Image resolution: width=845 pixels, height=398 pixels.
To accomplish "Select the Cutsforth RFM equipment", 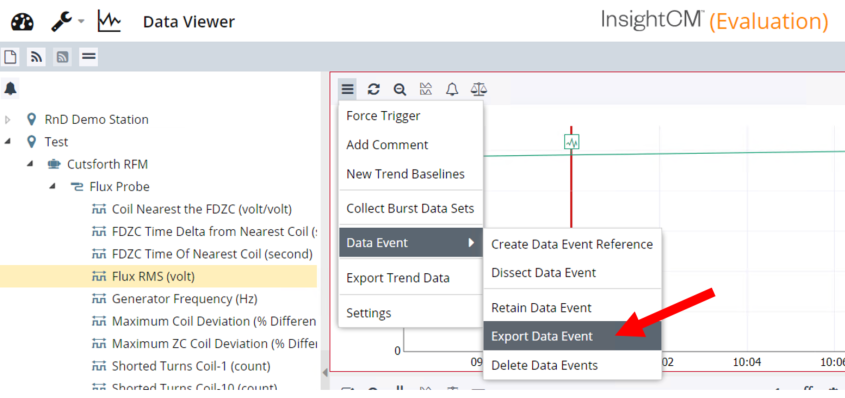I will (x=107, y=164).
